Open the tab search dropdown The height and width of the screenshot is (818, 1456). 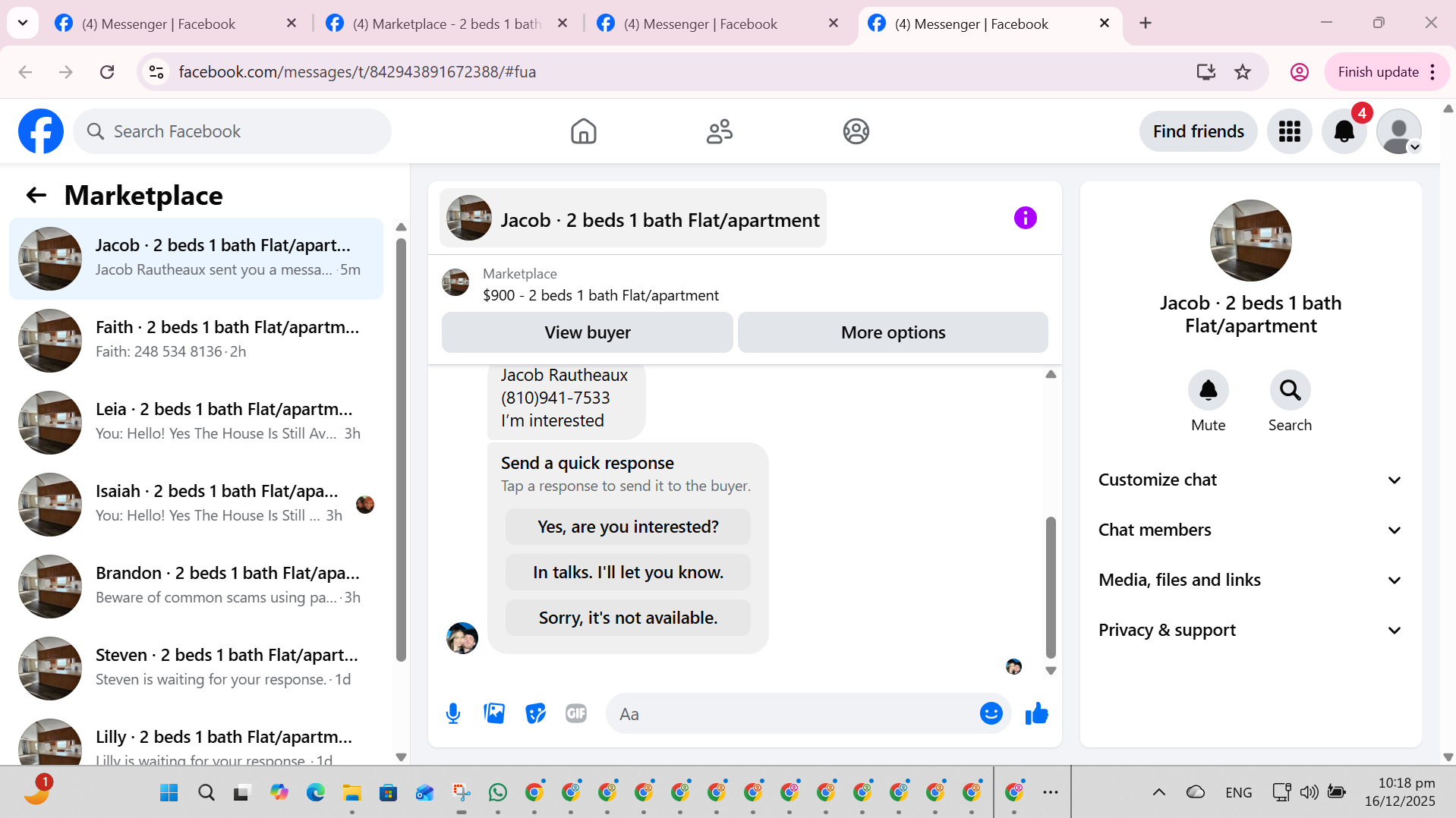[x=23, y=24]
